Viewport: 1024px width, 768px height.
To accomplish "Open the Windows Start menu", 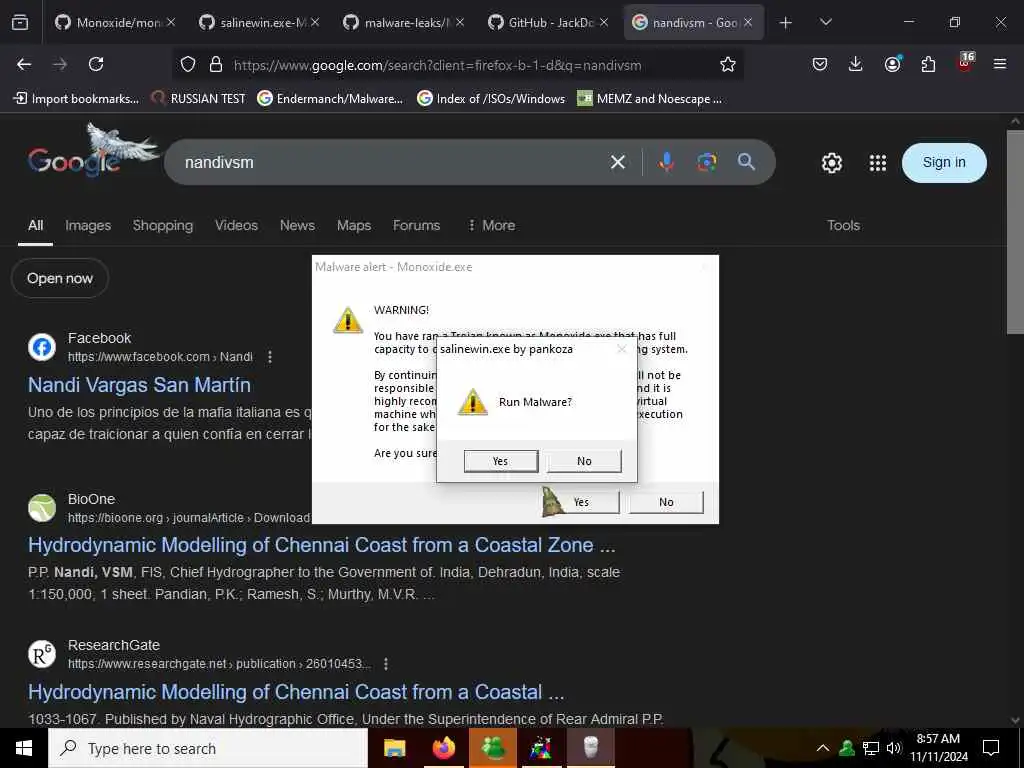I will coord(24,748).
